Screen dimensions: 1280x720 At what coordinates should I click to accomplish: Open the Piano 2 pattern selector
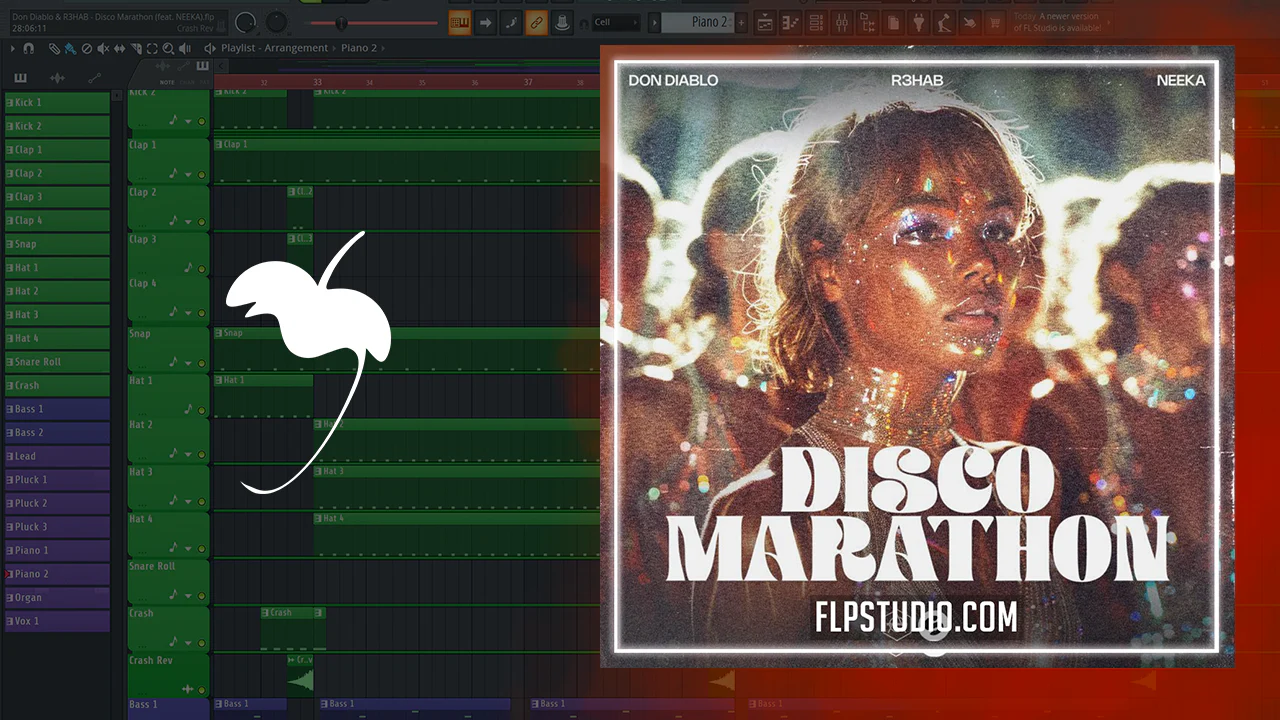697,22
